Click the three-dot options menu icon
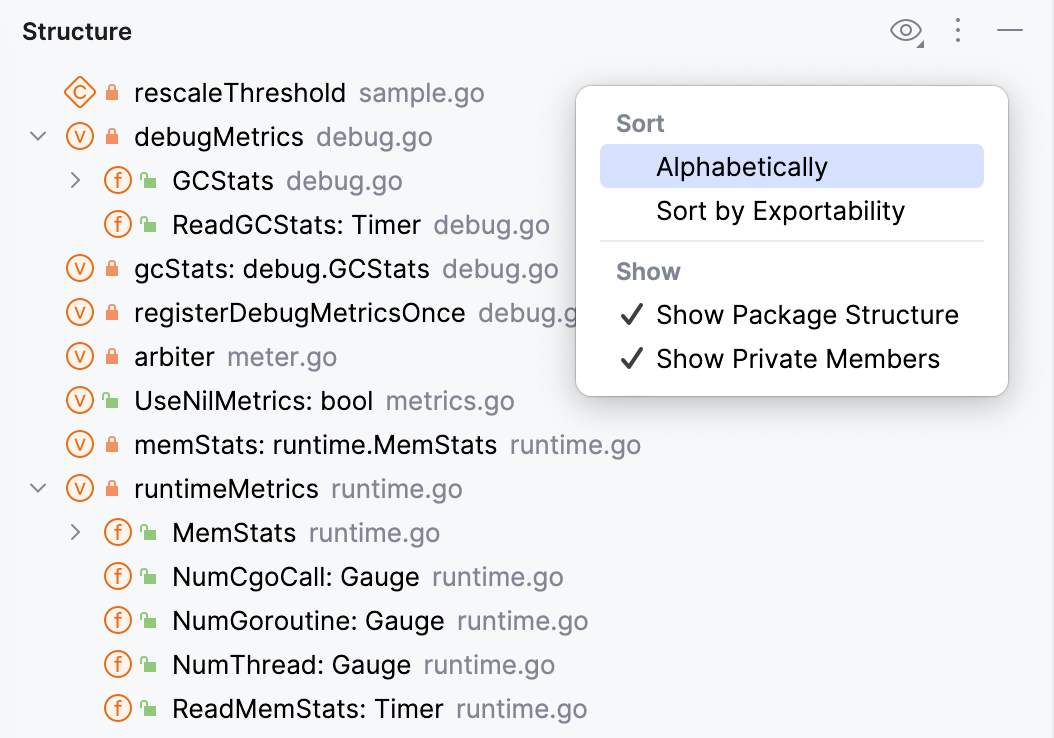 coord(957,31)
